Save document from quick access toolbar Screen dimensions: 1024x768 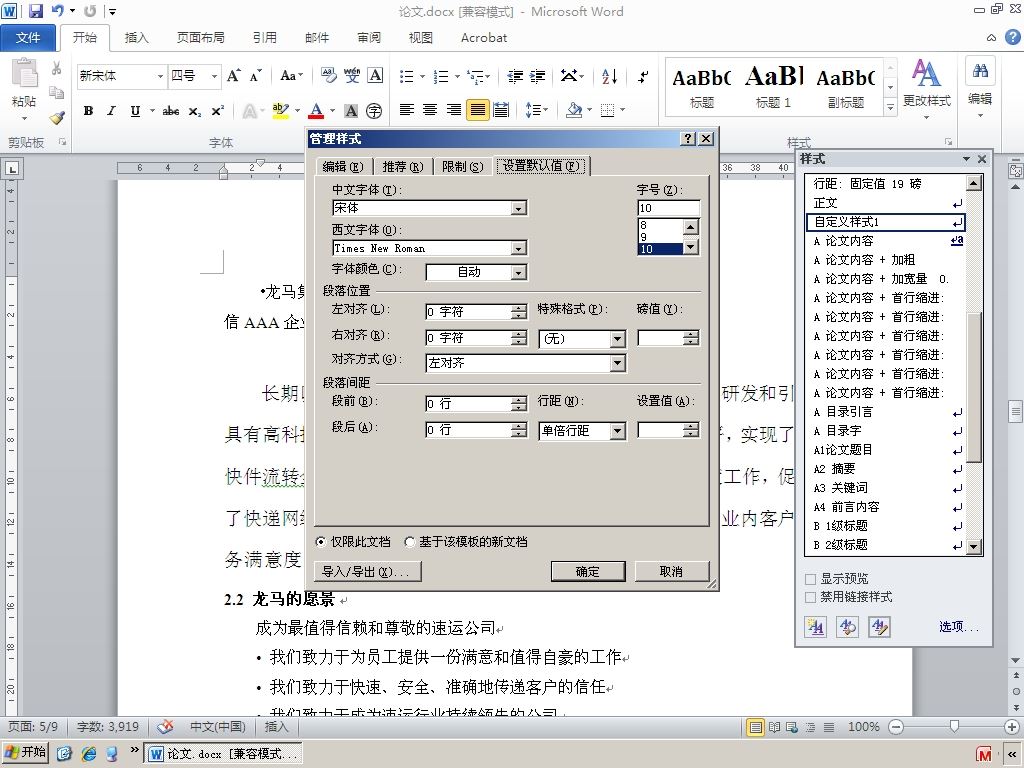(x=35, y=11)
